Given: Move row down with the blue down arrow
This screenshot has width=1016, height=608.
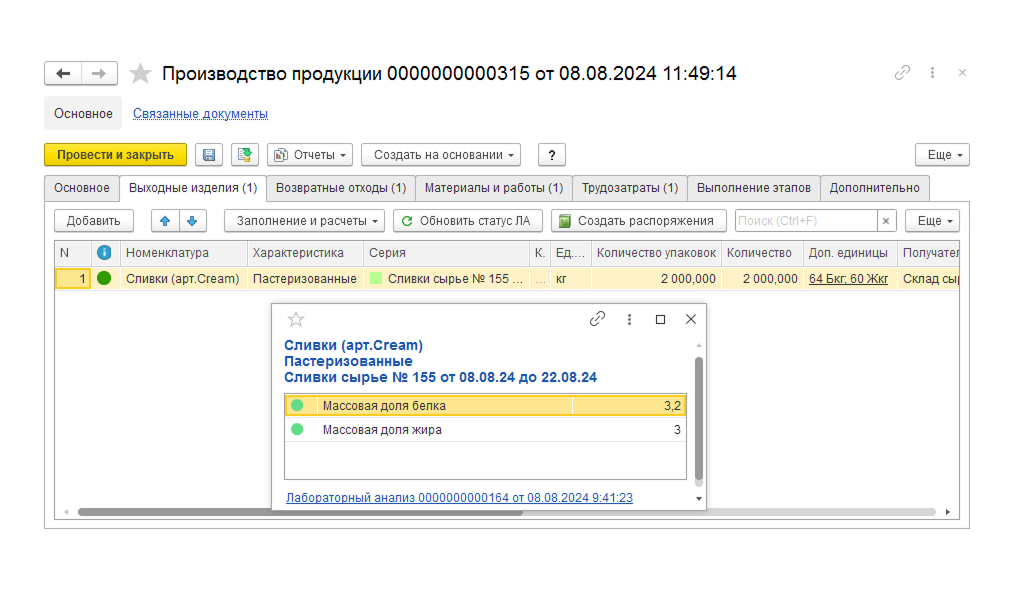Looking at the screenshot, I should pyautogui.click(x=192, y=221).
